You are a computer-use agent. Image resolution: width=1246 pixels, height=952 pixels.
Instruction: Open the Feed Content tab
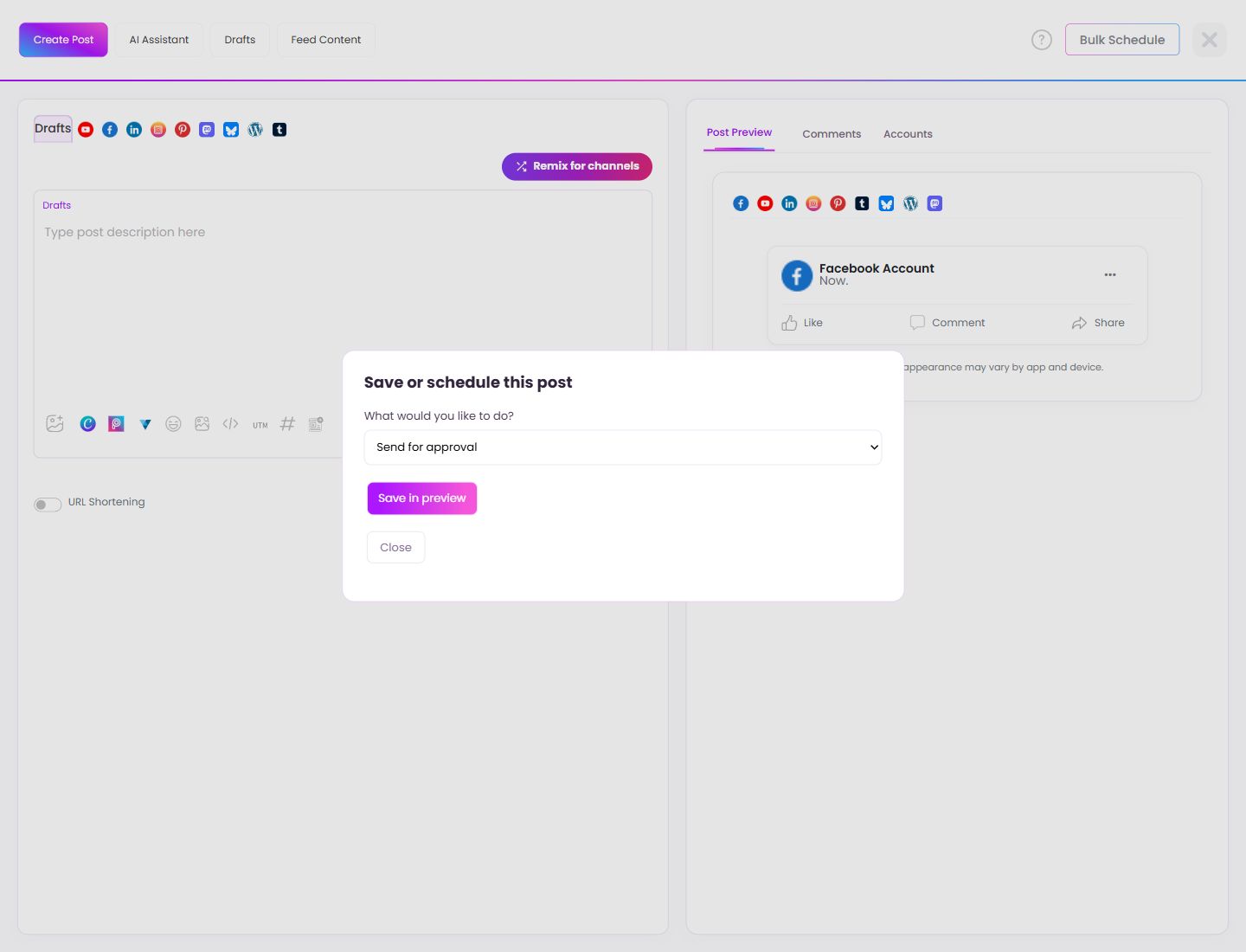point(326,40)
